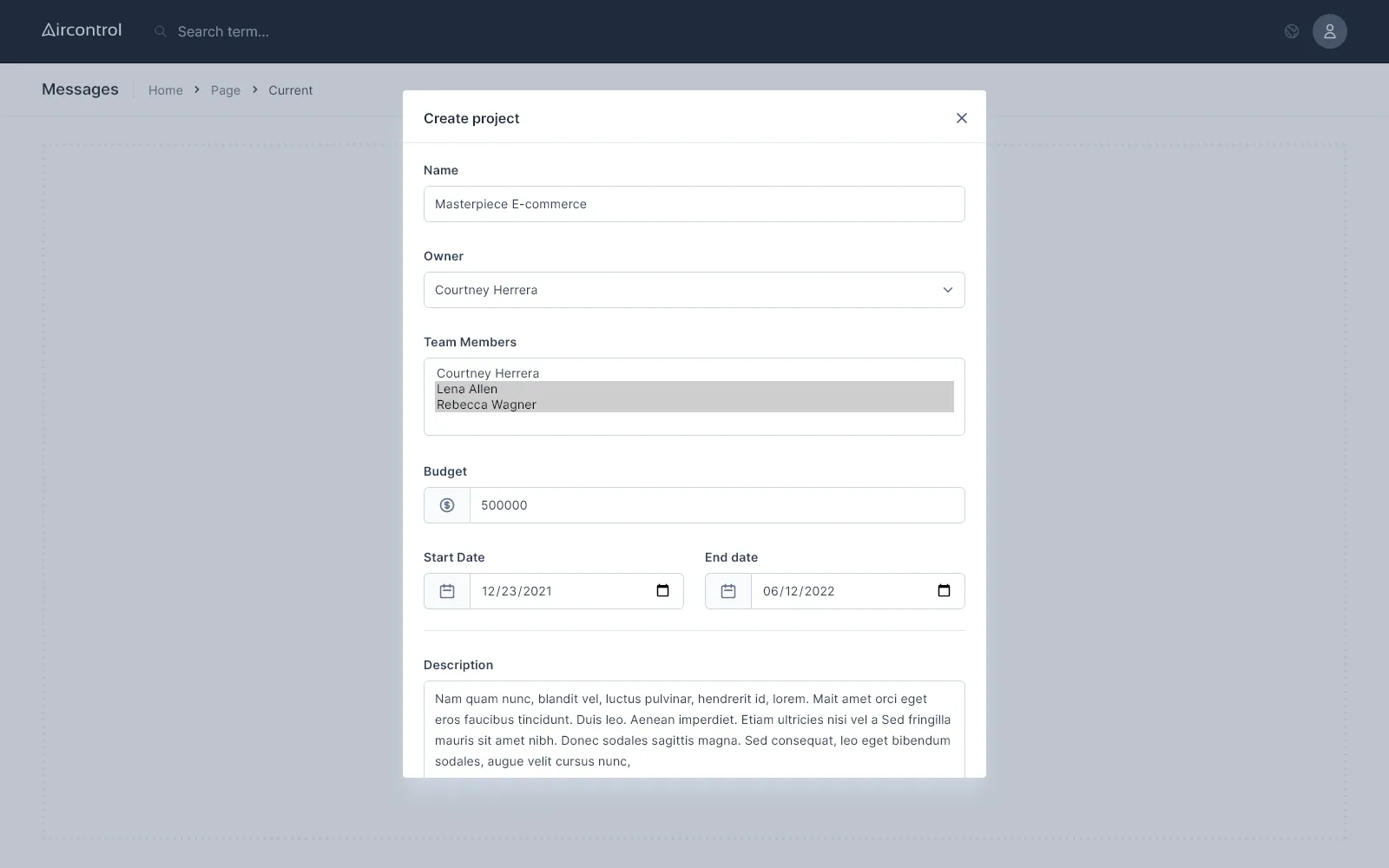Viewport: 1389px width, 868px height.
Task: Select Lena Allen in Team Members
Action: pos(694,389)
